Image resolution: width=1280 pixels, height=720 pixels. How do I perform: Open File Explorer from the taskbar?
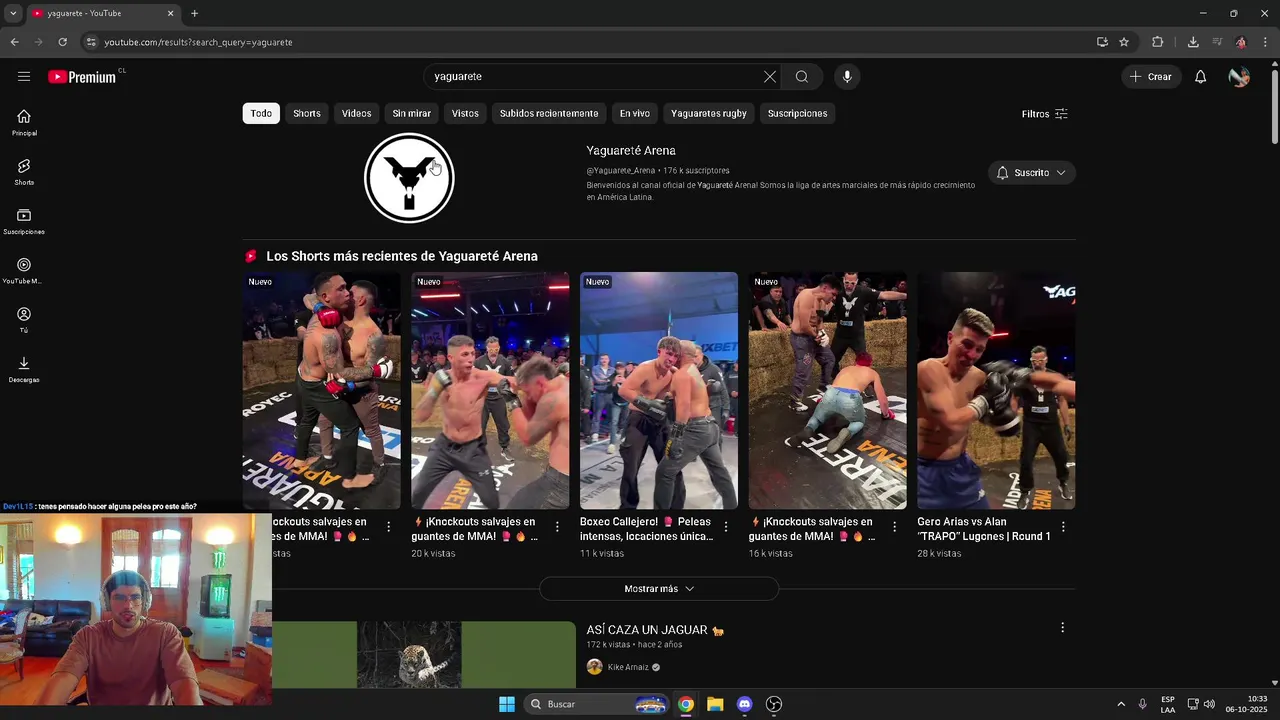715,704
